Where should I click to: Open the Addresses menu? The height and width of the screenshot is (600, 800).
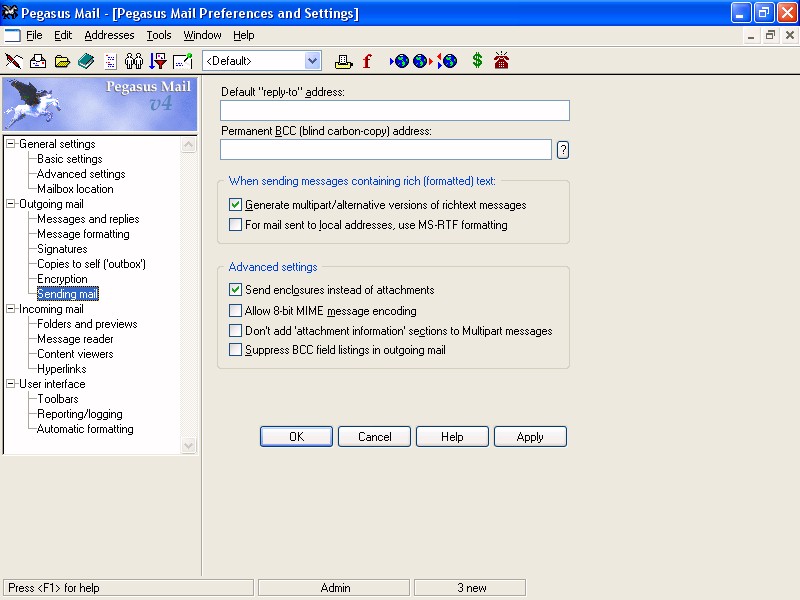pyautogui.click(x=109, y=35)
